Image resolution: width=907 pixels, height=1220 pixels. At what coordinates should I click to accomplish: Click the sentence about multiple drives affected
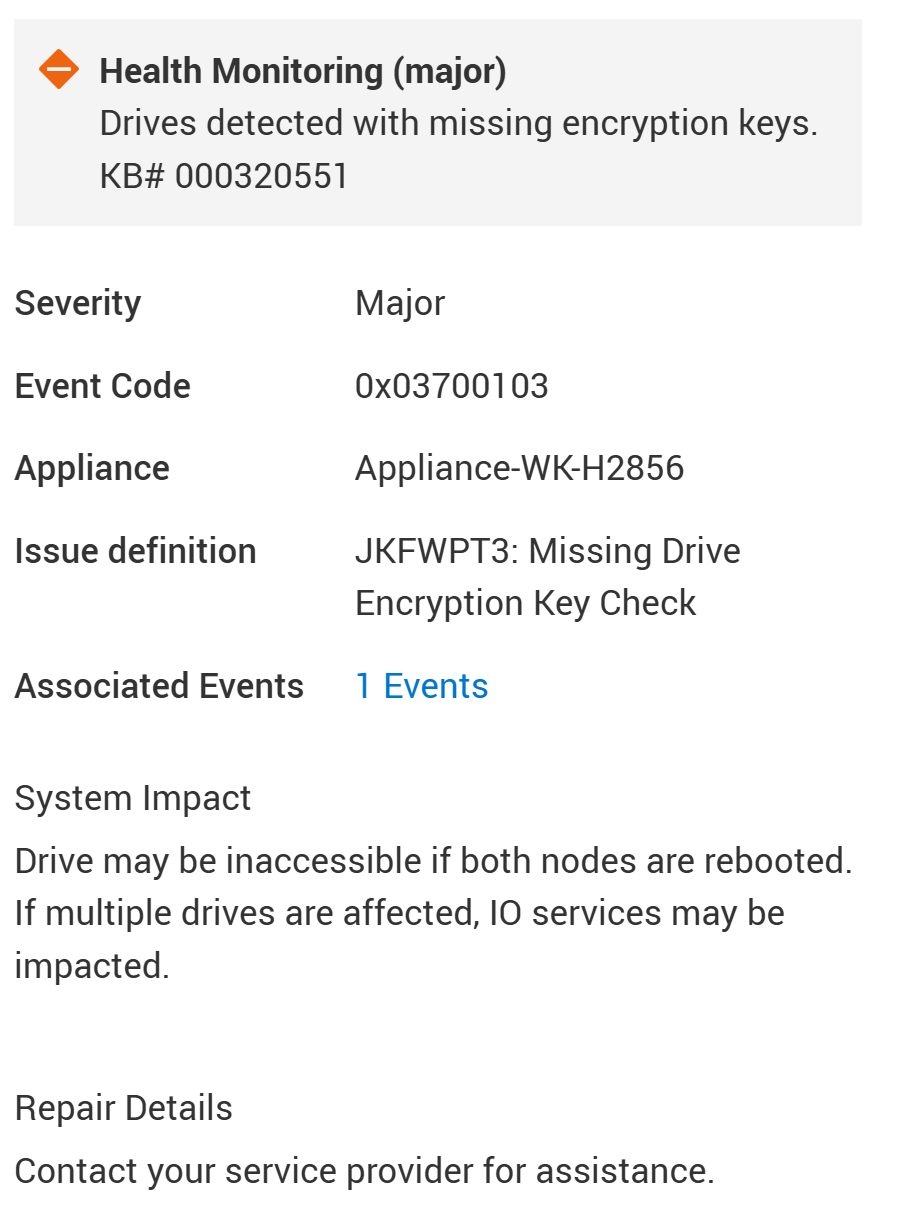(x=399, y=913)
